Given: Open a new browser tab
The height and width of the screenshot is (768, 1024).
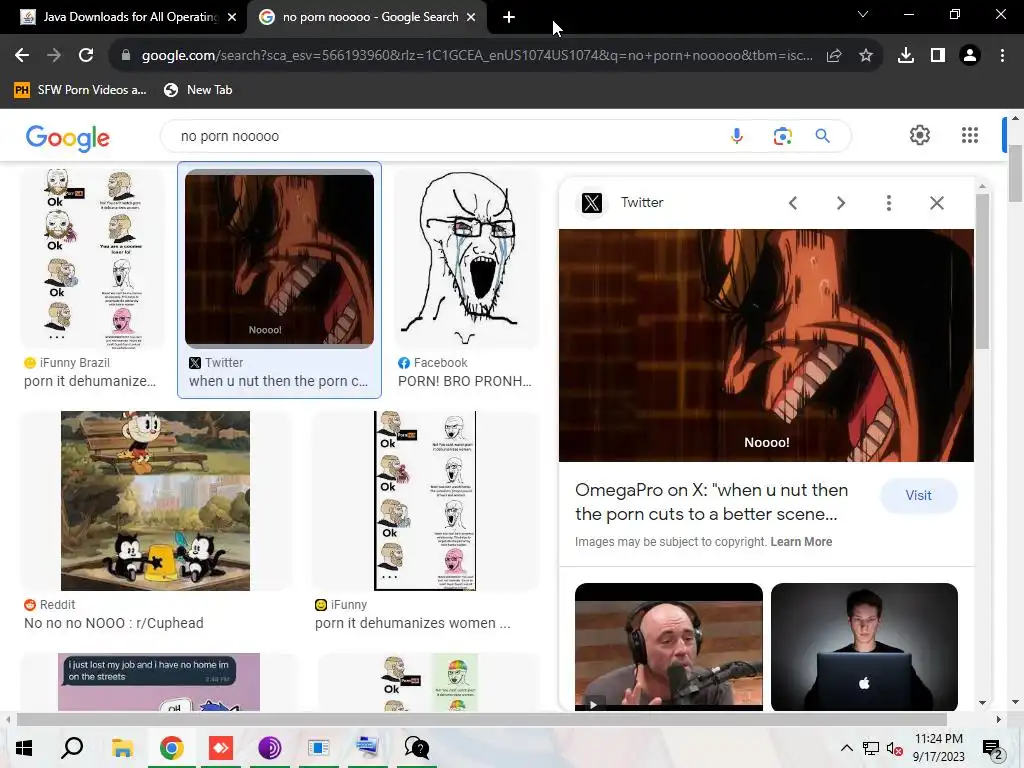Looking at the screenshot, I should coord(509,17).
